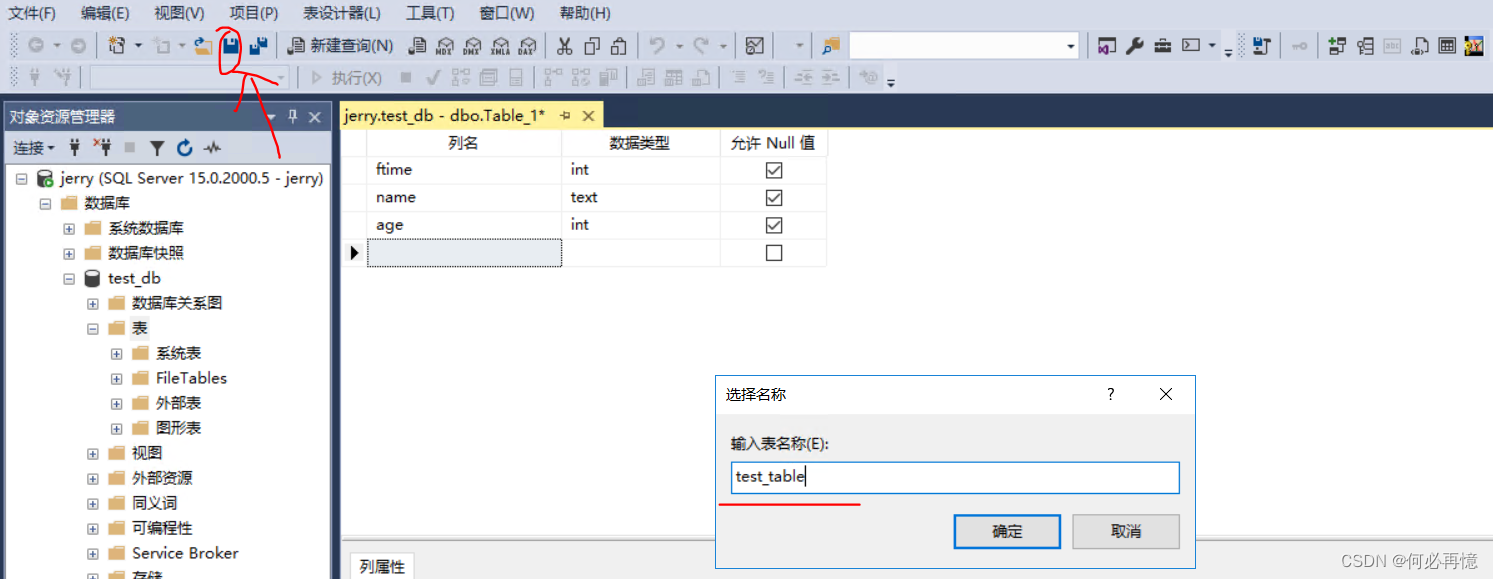This screenshot has height=579, width=1493.
Task: Expand the 数据库关系图 folder
Action: pos(93,304)
